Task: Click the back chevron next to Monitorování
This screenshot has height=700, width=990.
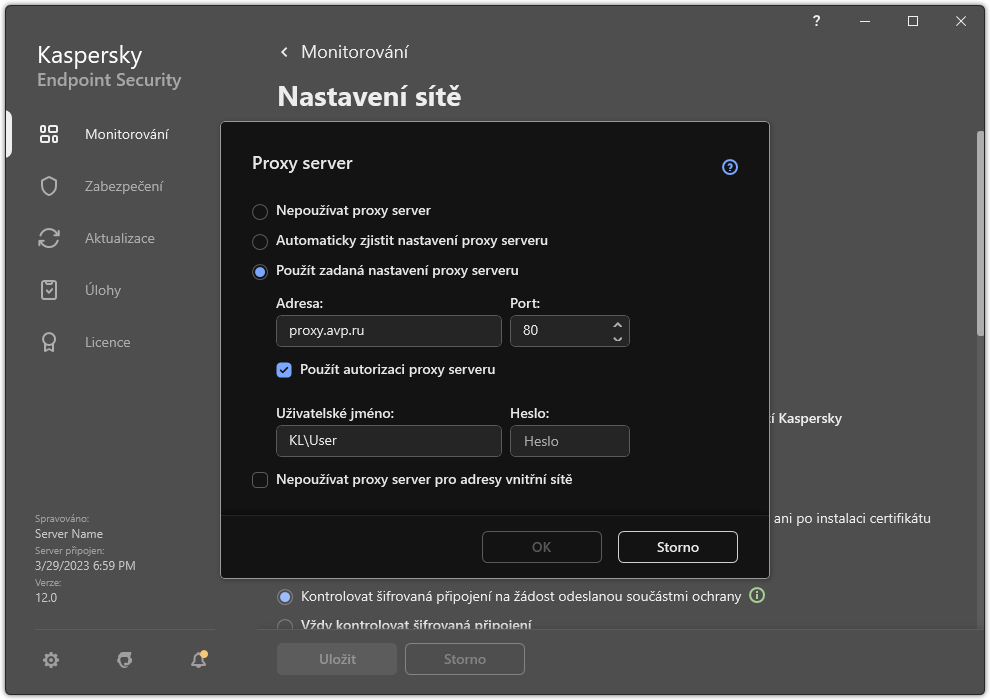Action: [283, 51]
